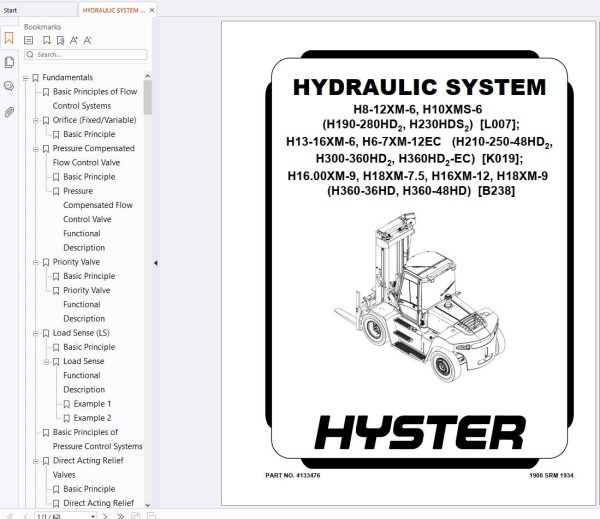
Task: Jump to last page double arrow
Action: tap(120, 516)
